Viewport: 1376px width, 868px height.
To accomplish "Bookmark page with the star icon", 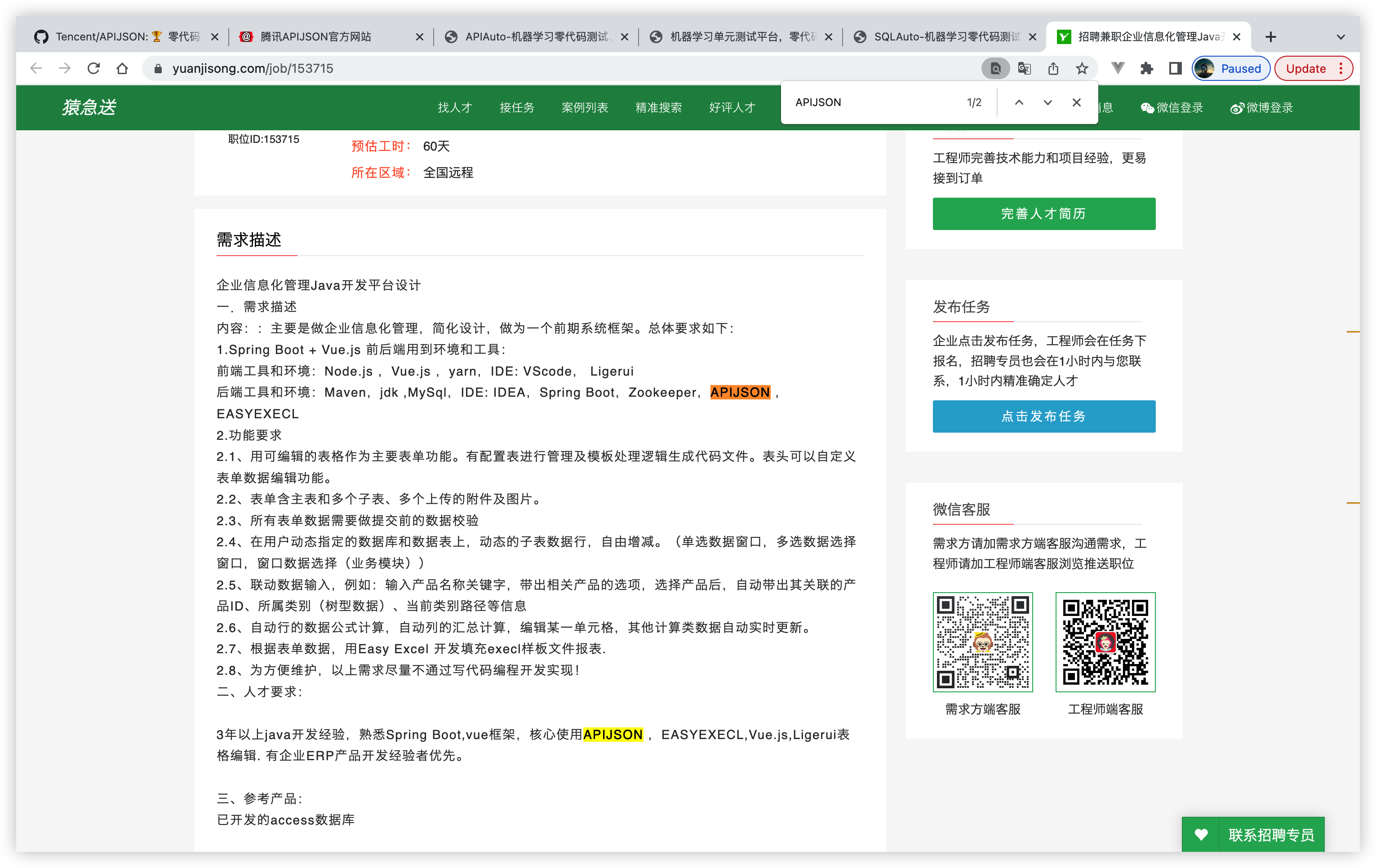I will tap(1082, 69).
